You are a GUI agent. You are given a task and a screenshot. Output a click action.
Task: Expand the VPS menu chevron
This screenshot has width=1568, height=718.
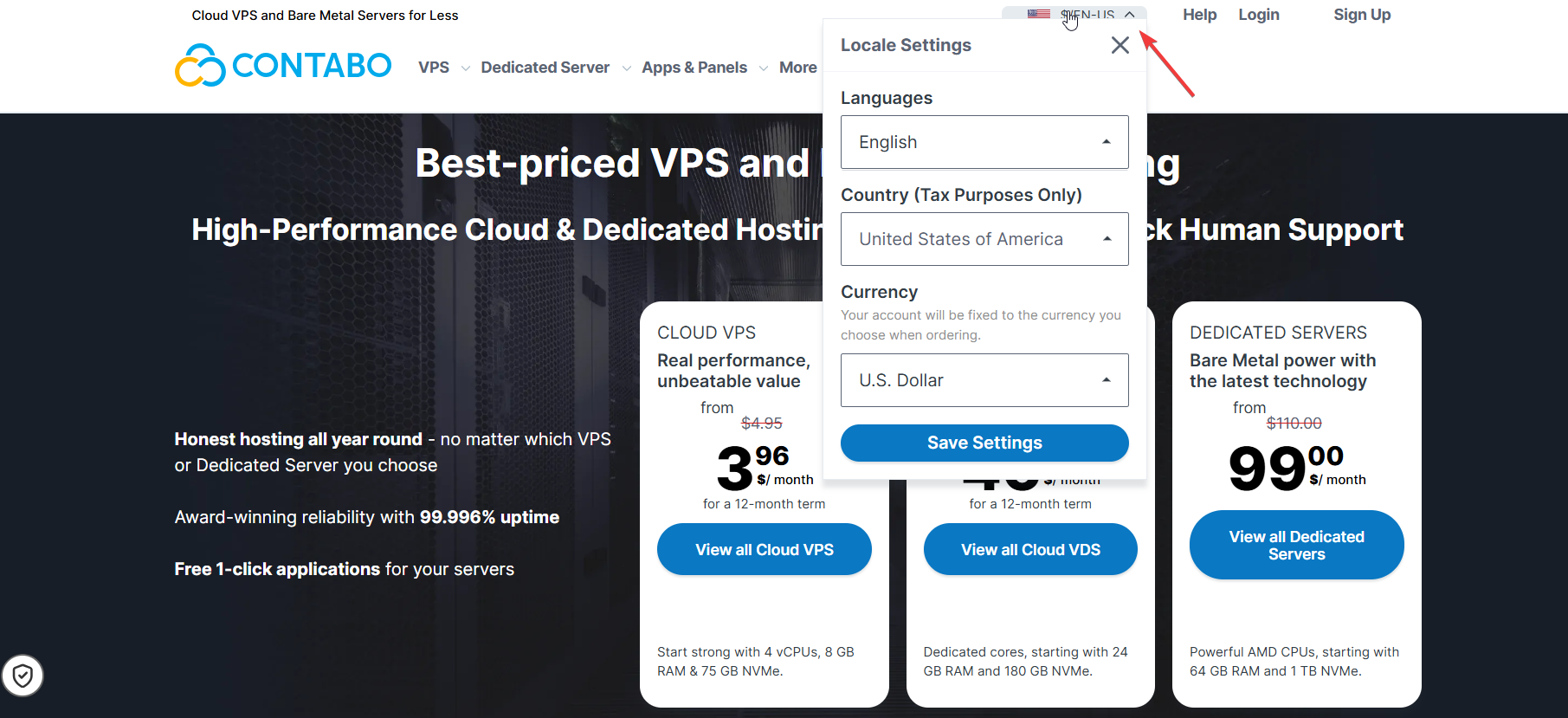466,68
